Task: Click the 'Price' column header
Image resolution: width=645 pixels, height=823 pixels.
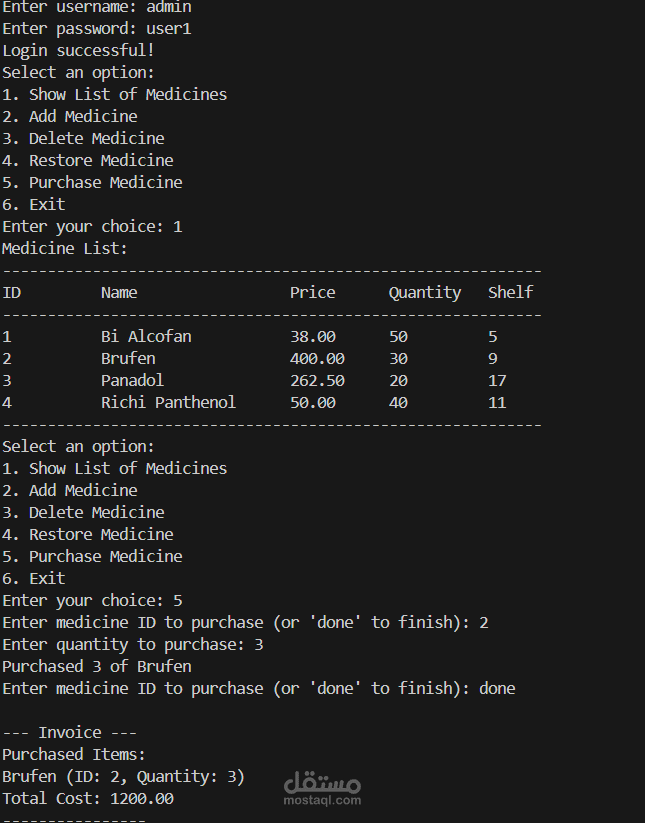Action: (313, 292)
